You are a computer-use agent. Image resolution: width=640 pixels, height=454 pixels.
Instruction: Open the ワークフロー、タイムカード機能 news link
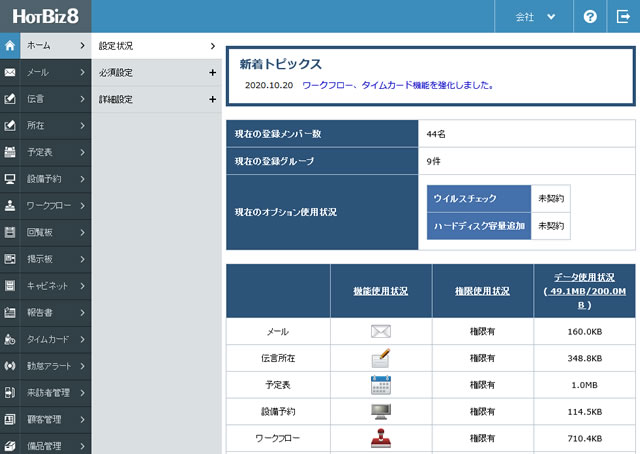click(x=397, y=86)
